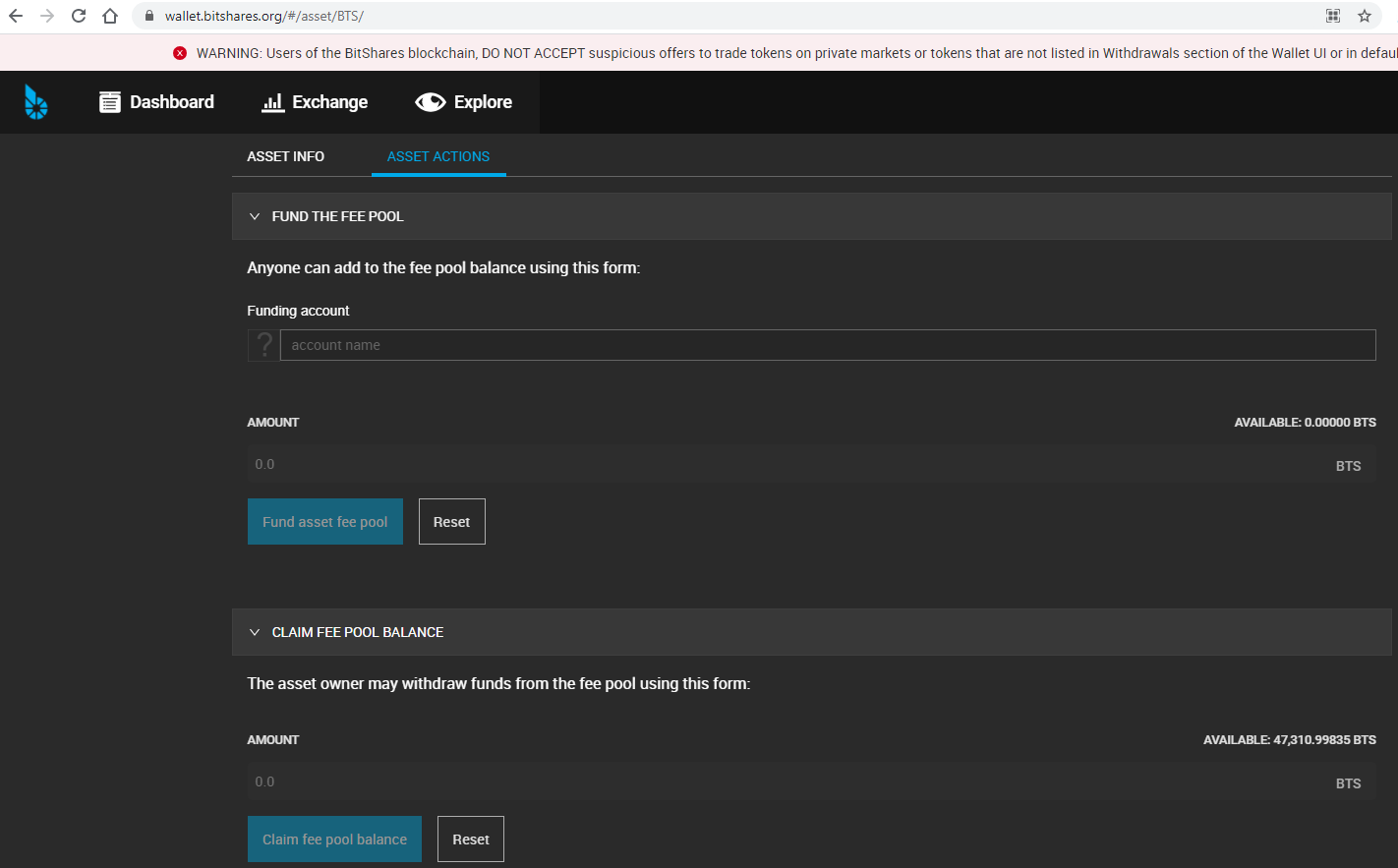Select the Asset Actions tab
The image size is (1398, 868).
(x=438, y=156)
